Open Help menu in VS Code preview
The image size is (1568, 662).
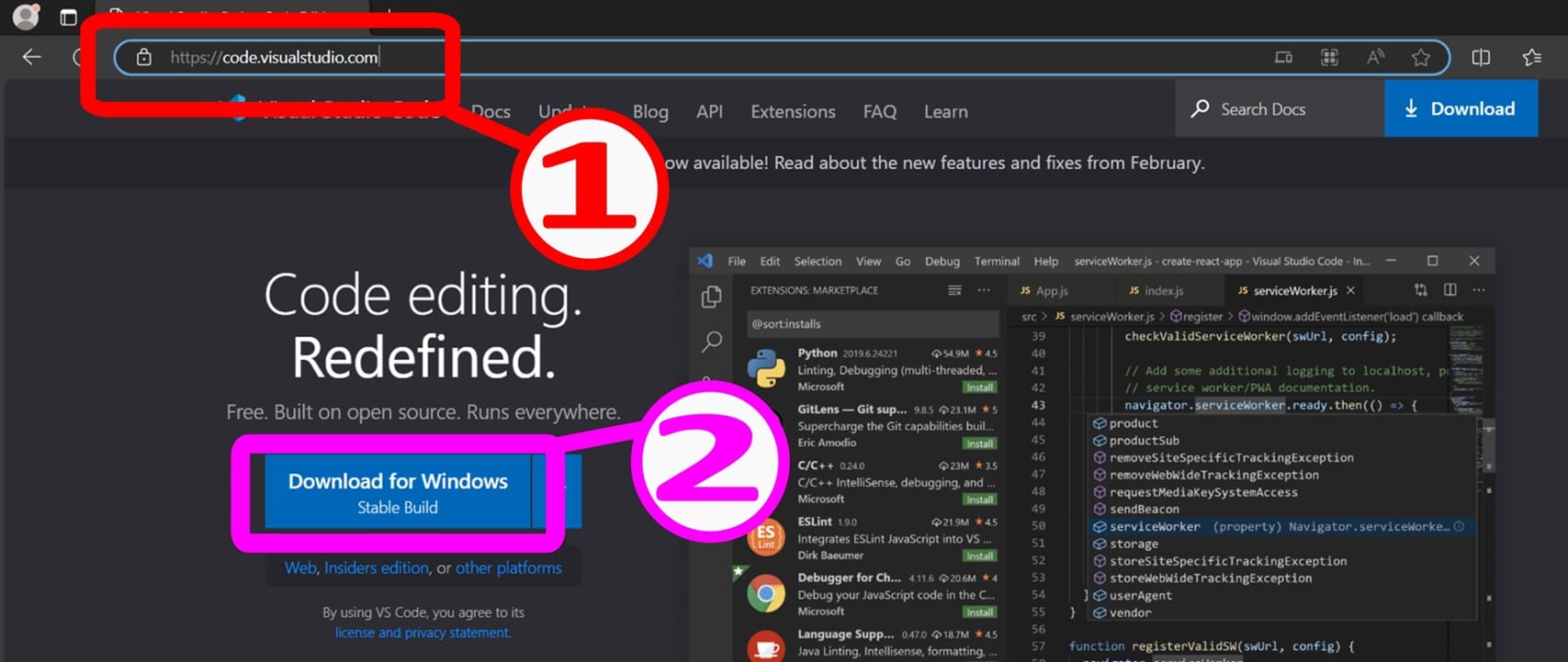[x=1045, y=261]
